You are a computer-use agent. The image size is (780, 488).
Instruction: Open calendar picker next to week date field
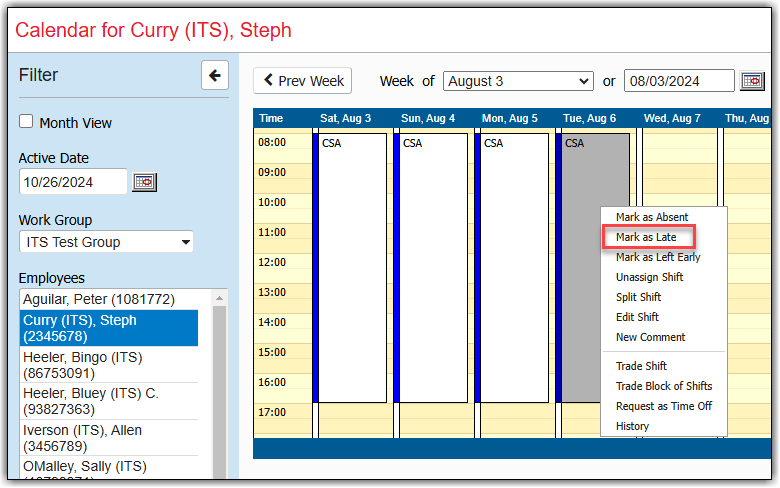tap(751, 81)
